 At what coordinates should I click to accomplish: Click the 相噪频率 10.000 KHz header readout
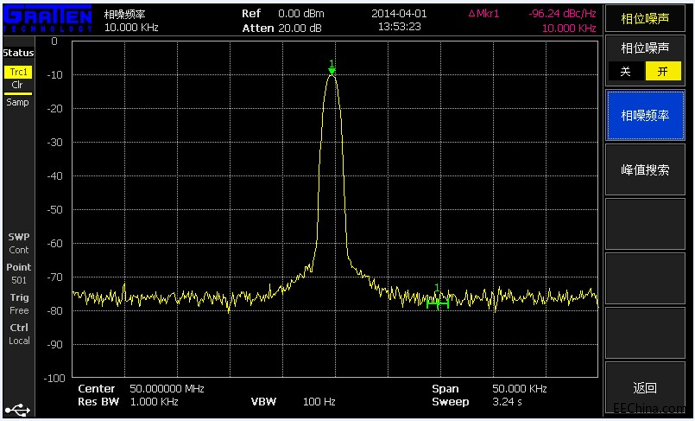131,21
